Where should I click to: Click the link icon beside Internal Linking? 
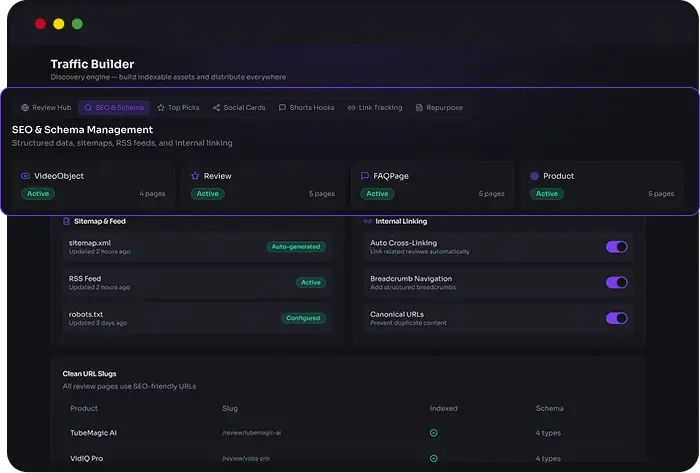pos(368,221)
